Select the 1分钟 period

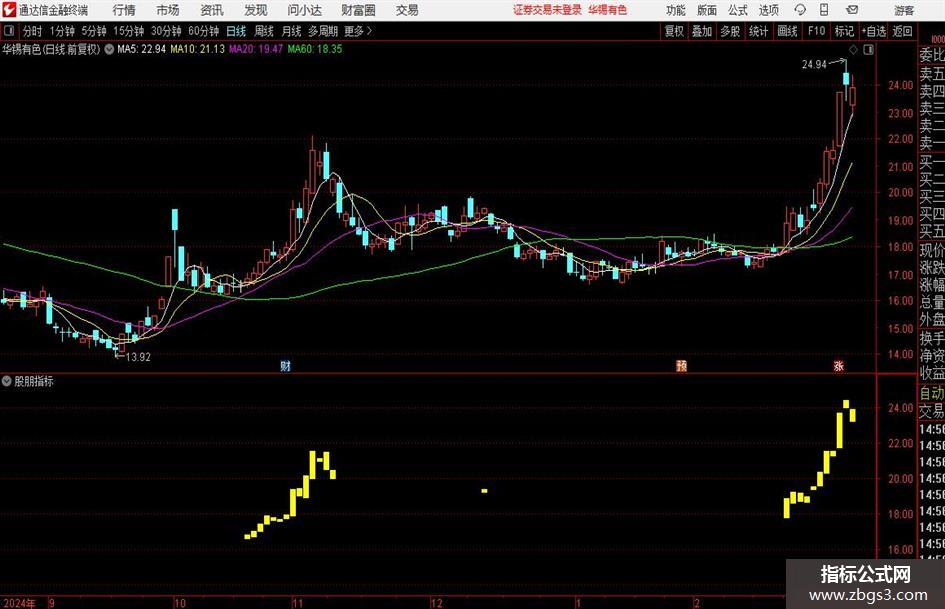(x=62, y=31)
